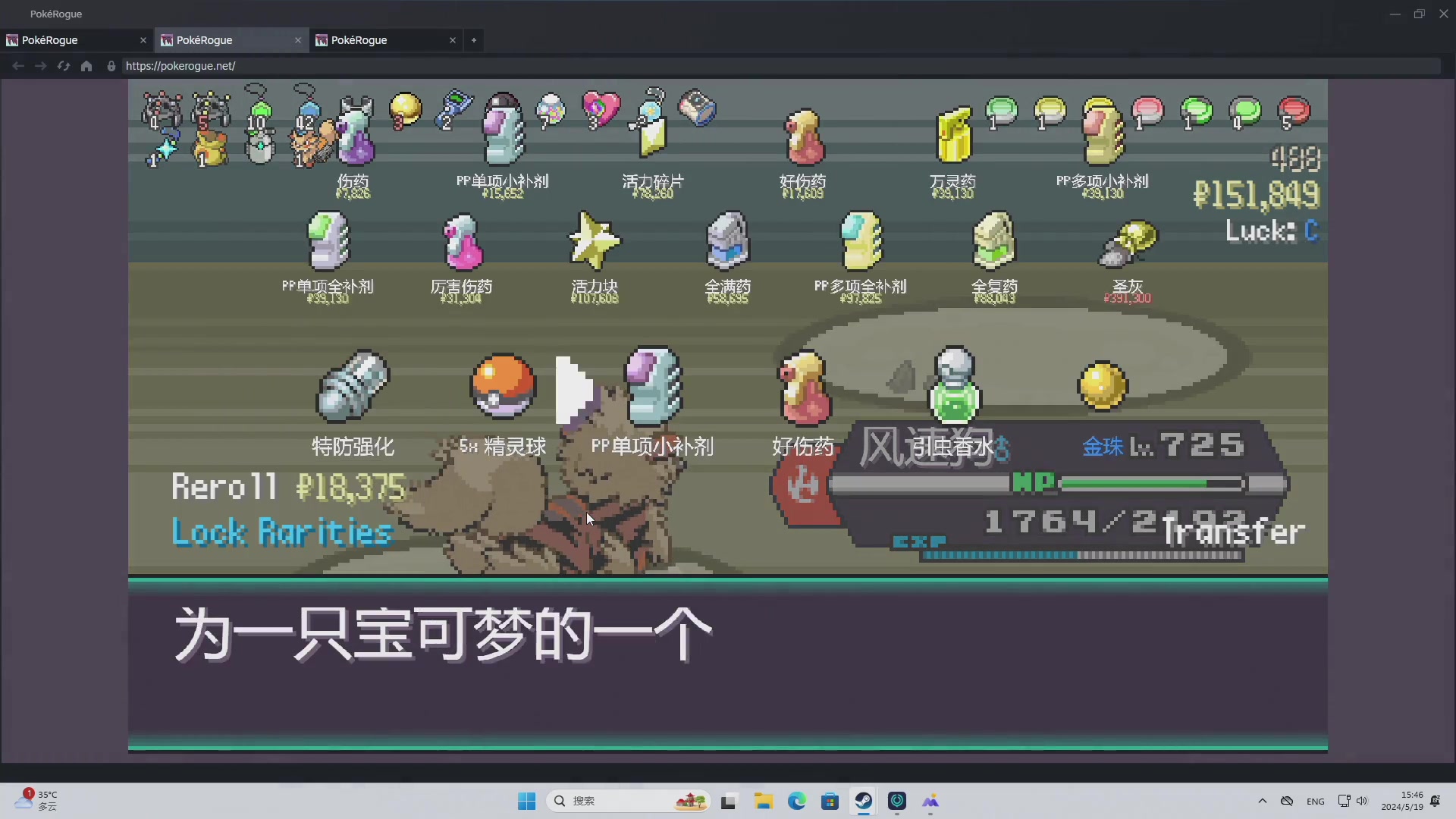Go forward to the next page

click(x=41, y=66)
